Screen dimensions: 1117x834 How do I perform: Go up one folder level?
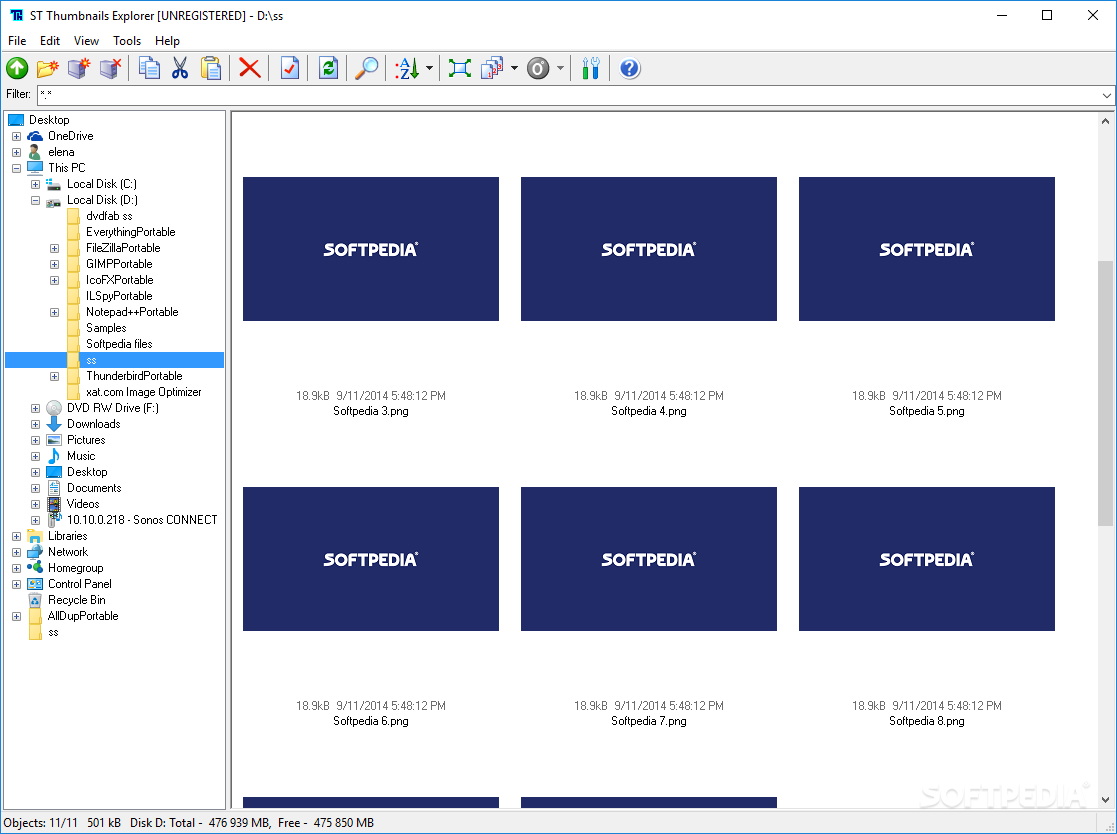(17, 68)
